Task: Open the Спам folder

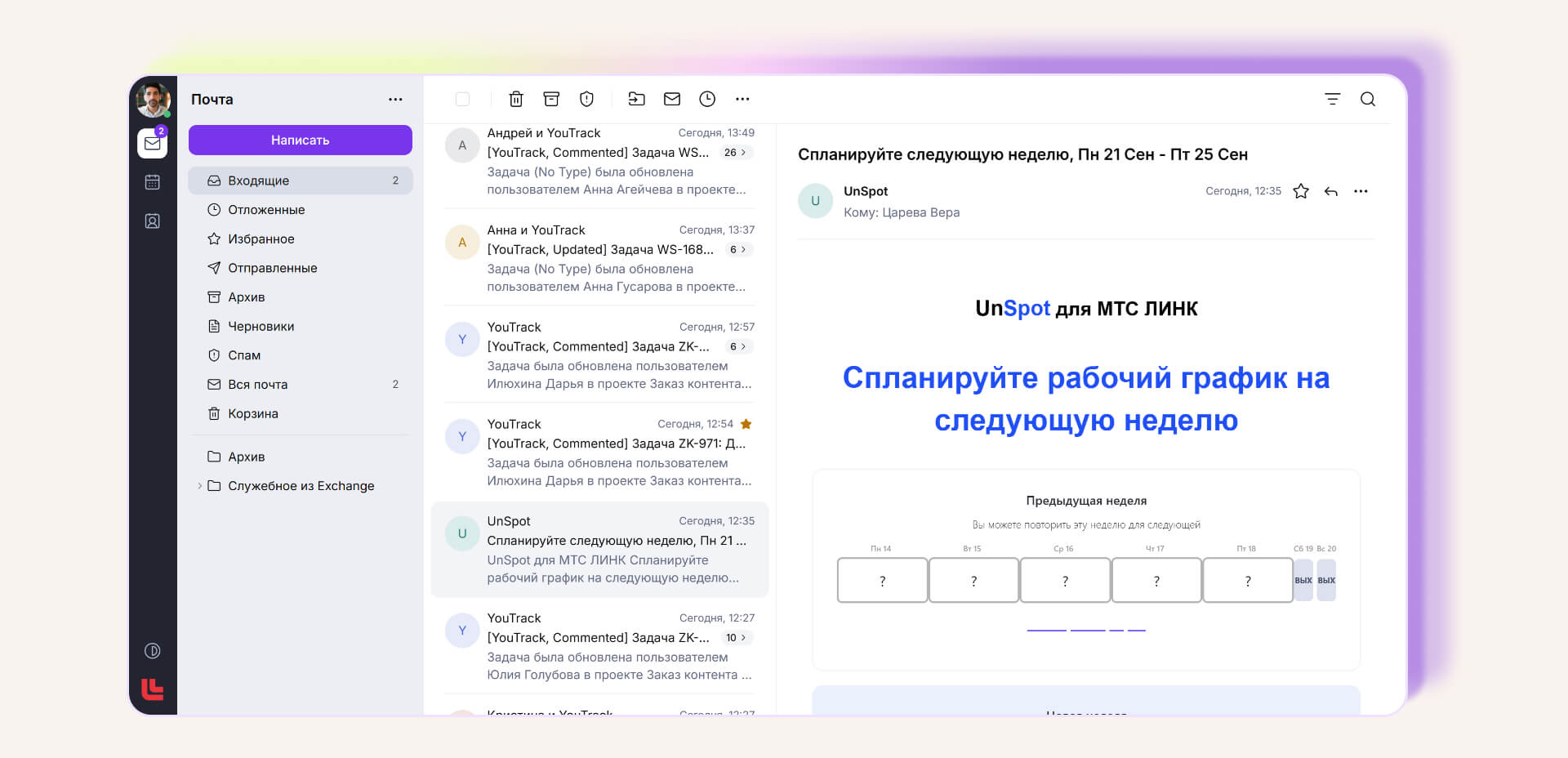Action: [x=301, y=355]
